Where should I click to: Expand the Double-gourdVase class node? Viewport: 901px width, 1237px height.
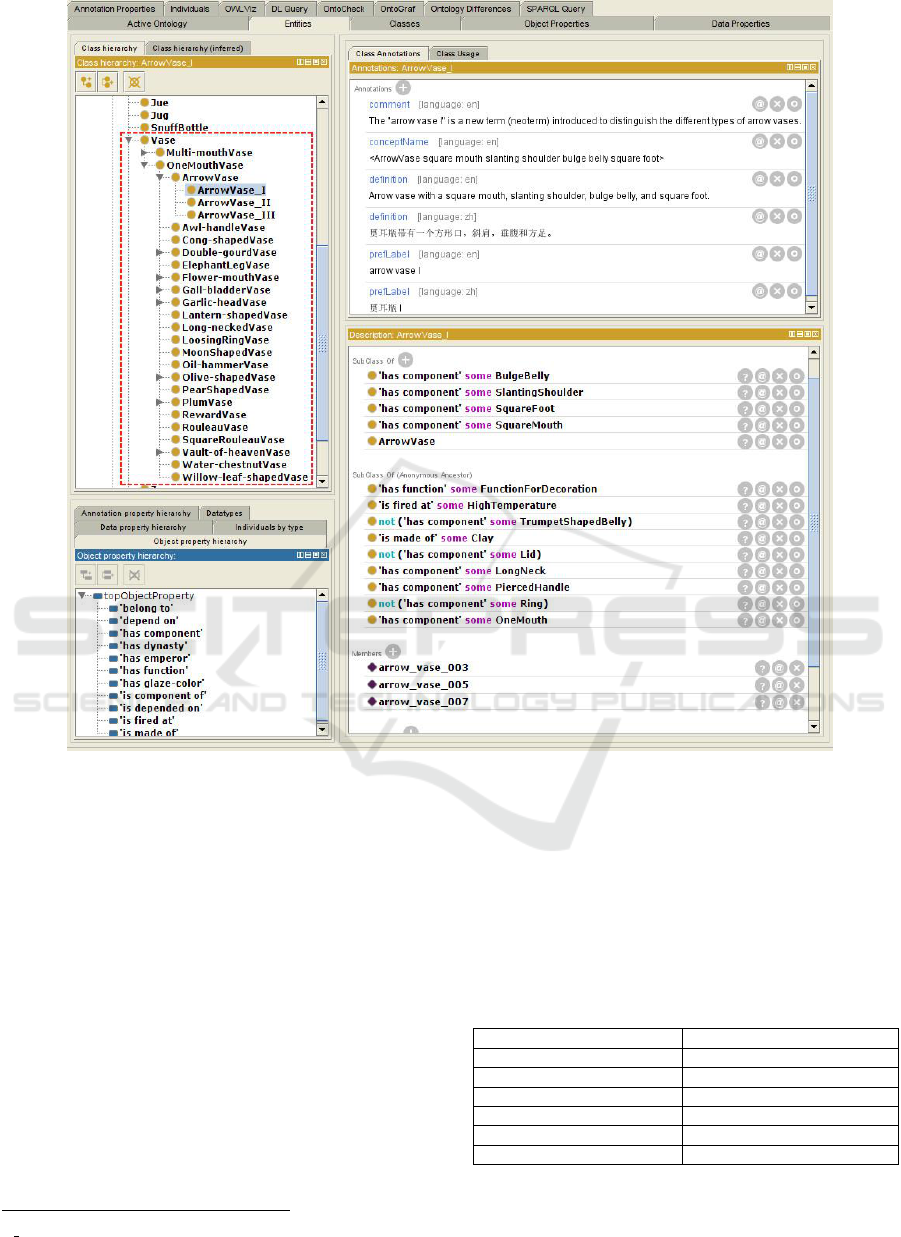tap(160, 253)
